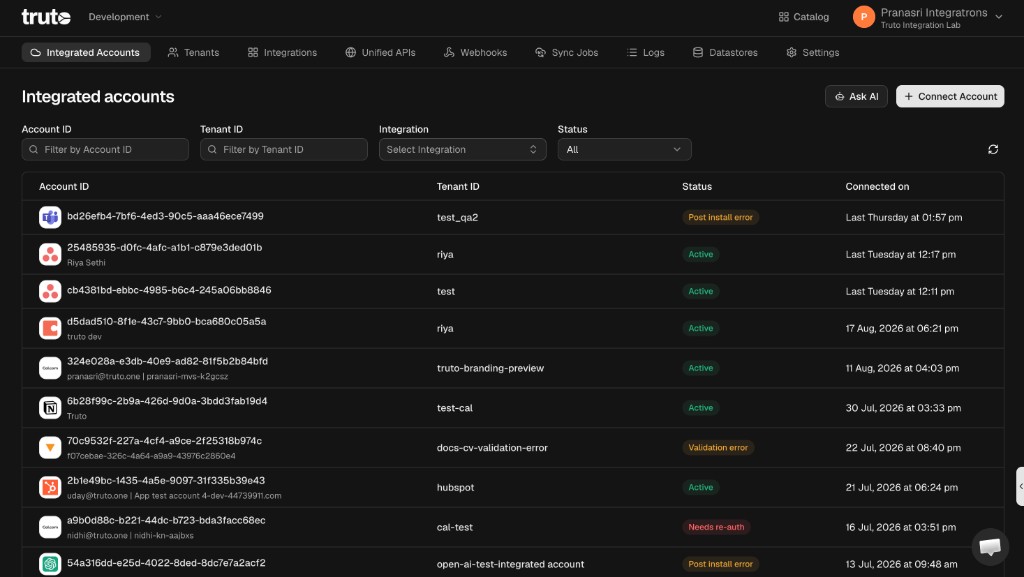Click the search icon in Account ID filter

click(34, 149)
